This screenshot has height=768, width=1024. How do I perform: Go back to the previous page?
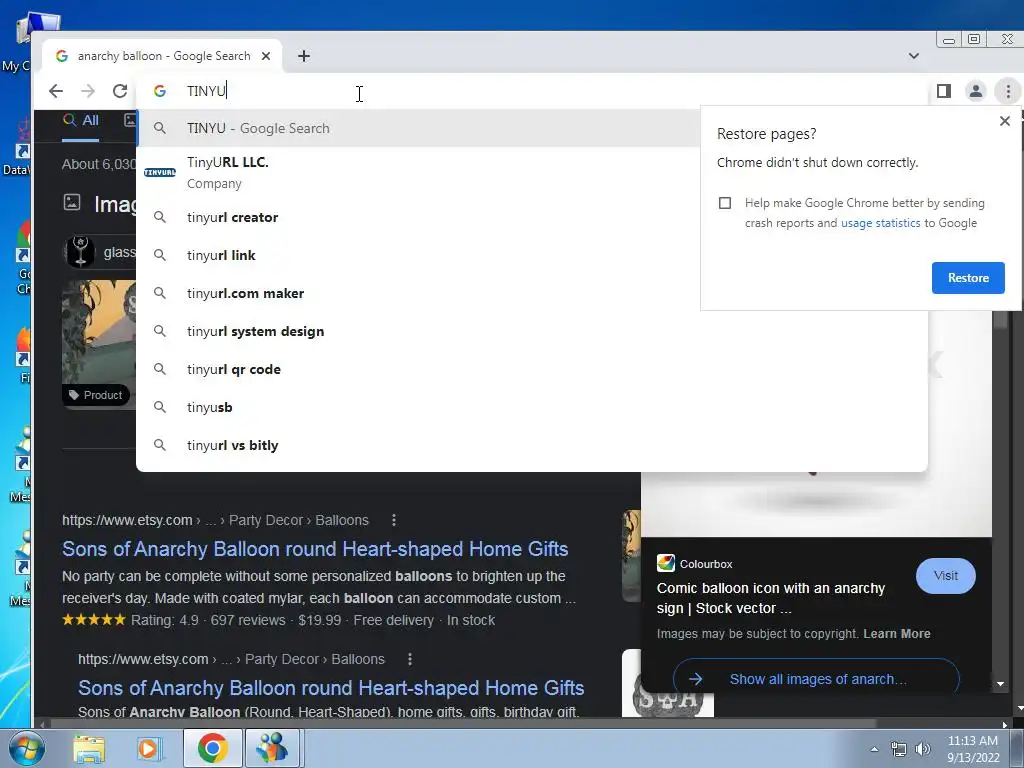56,91
